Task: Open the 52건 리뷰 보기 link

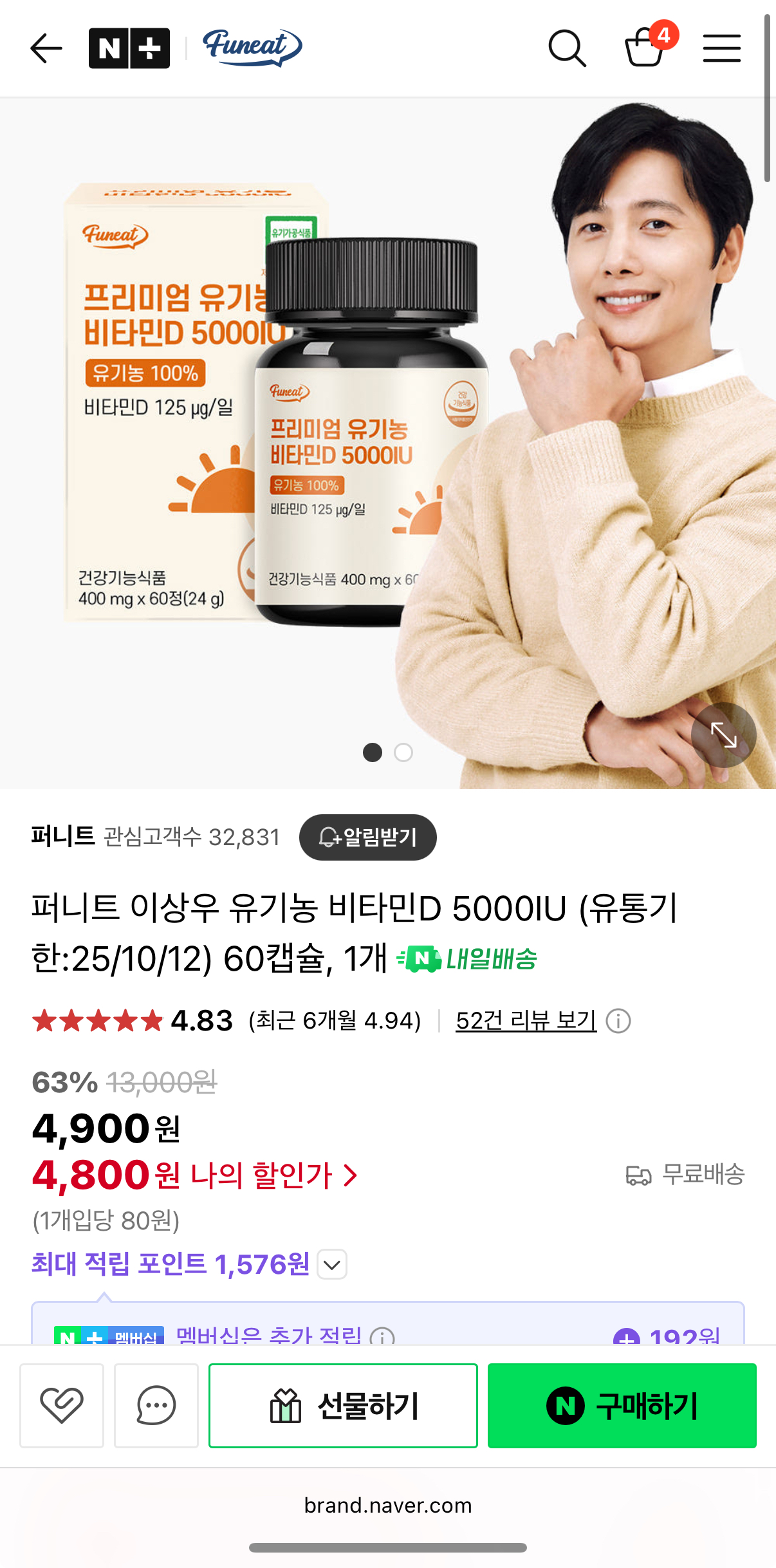Action: [526, 1020]
